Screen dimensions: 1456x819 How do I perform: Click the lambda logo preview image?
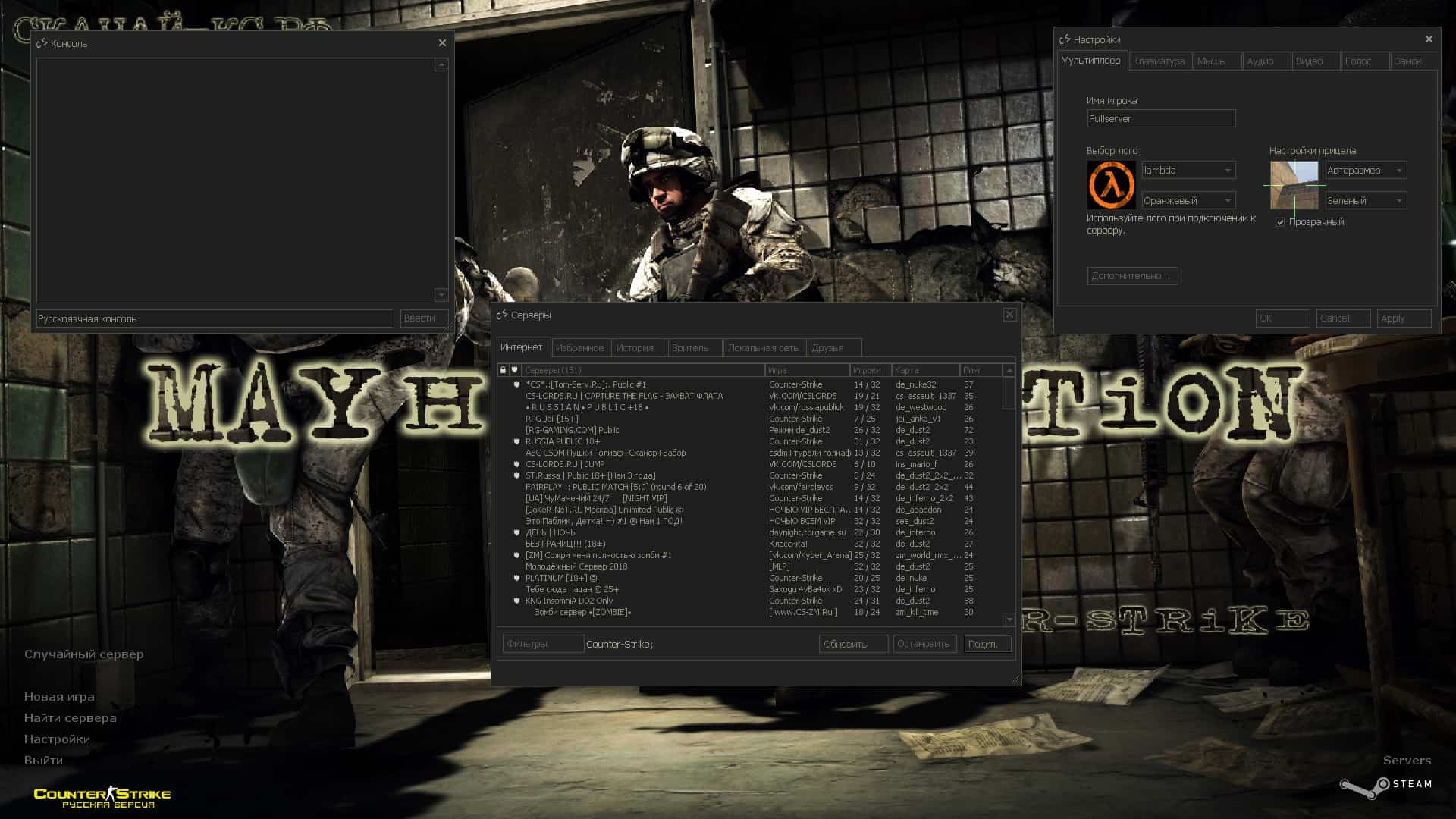[1111, 185]
